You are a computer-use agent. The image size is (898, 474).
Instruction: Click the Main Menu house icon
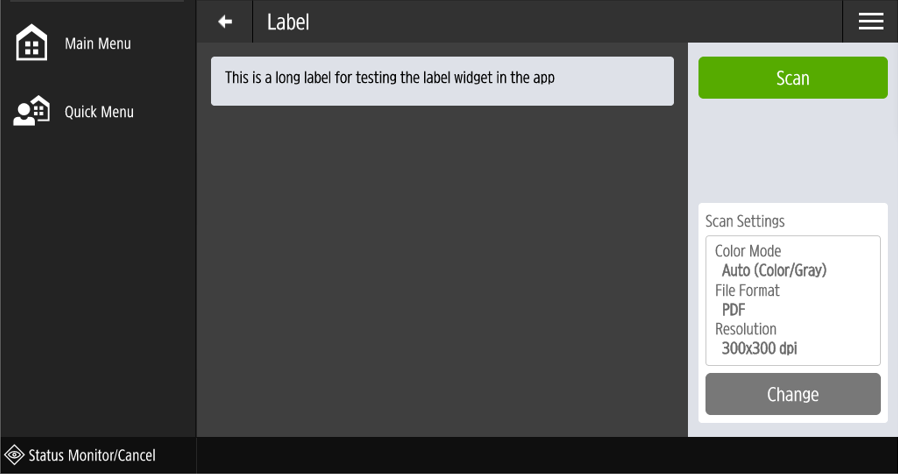coord(32,44)
